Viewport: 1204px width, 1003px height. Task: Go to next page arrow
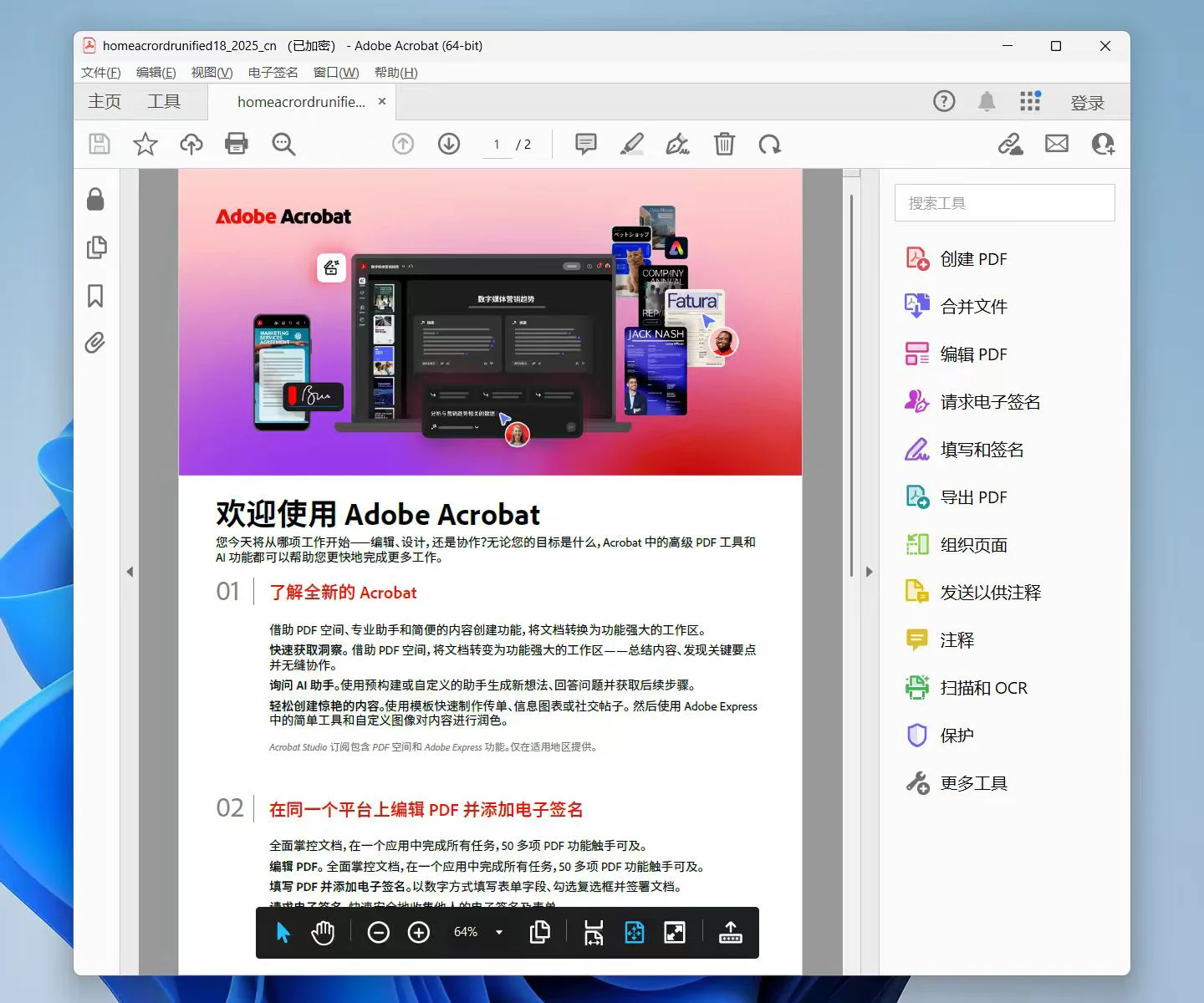449,144
